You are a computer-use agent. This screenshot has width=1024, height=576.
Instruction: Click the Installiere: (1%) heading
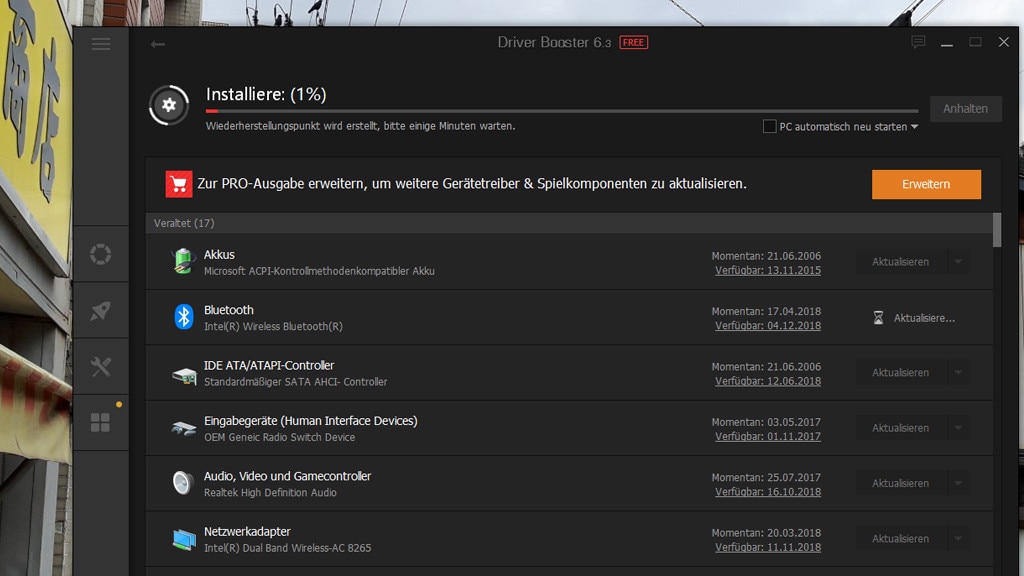pyautogui.click(x=266, y=95)
